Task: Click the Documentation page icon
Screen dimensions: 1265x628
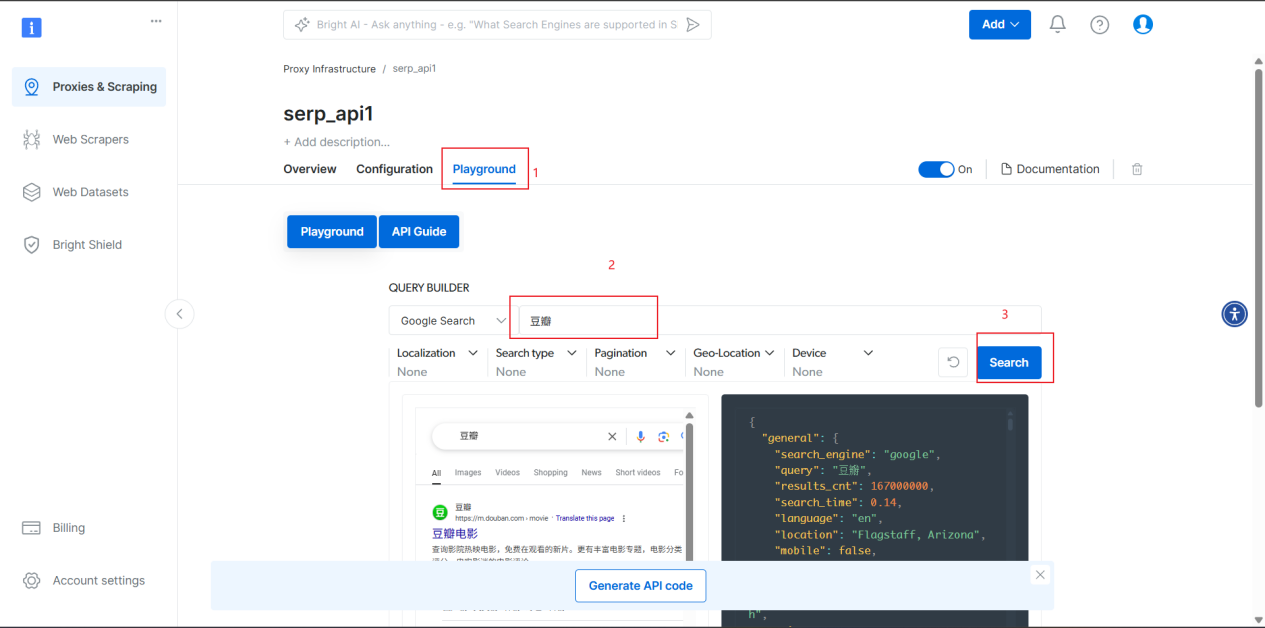Action: click(x=1007, y=169)
